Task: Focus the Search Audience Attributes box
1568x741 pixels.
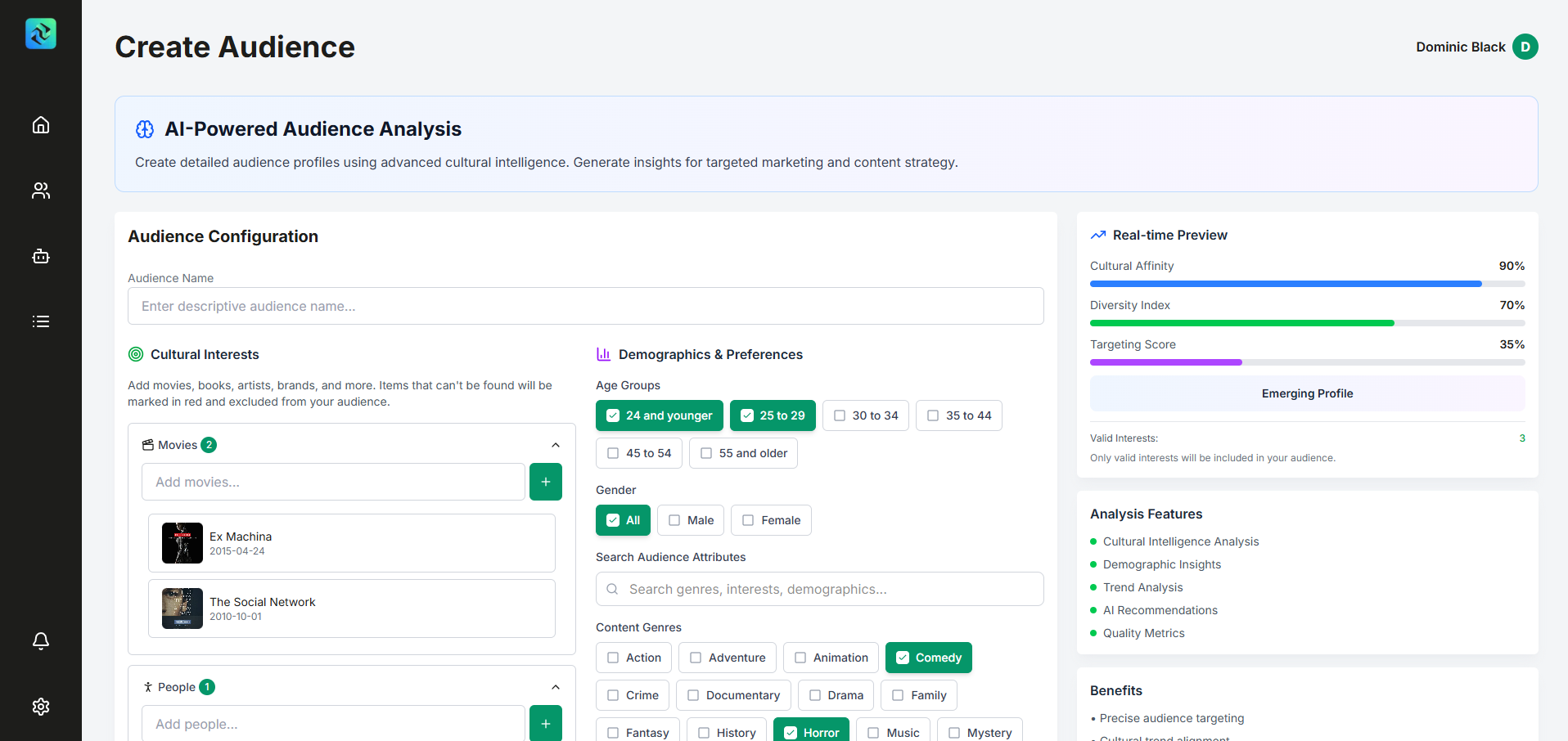Action: (x=819, y=589)
